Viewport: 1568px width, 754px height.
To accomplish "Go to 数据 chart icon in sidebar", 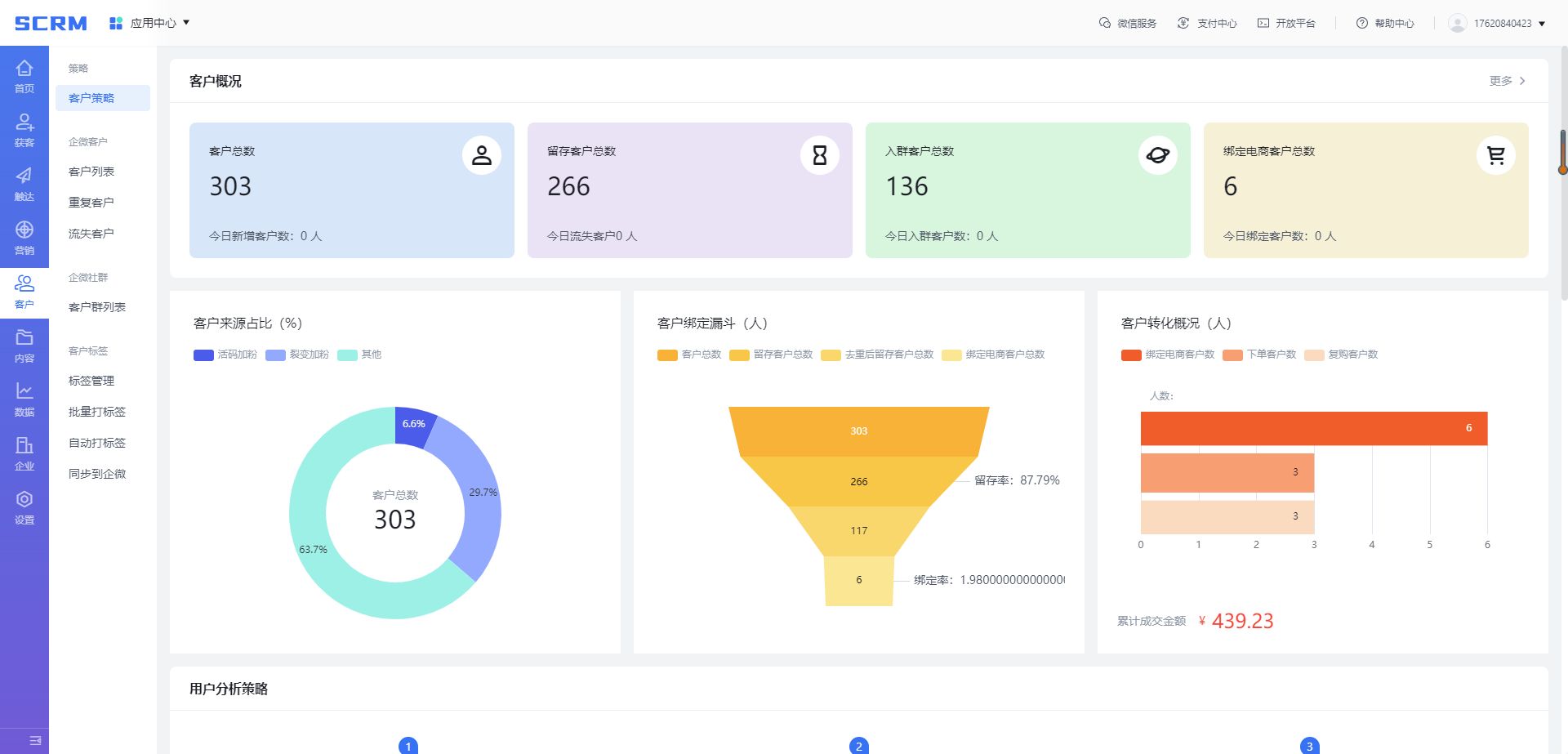I will [x=24, y=399].
